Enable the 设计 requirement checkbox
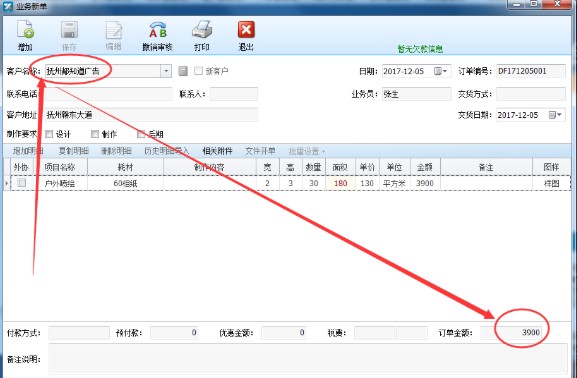 49,134
